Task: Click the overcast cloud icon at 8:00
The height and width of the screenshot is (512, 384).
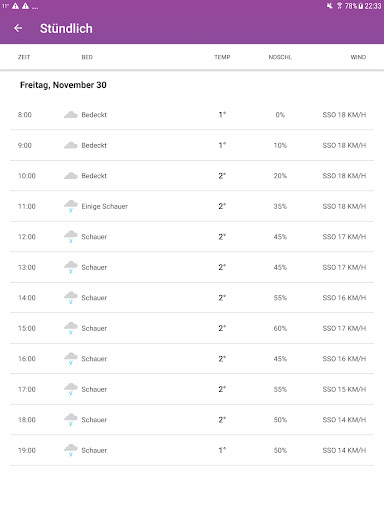Action: 71,115
